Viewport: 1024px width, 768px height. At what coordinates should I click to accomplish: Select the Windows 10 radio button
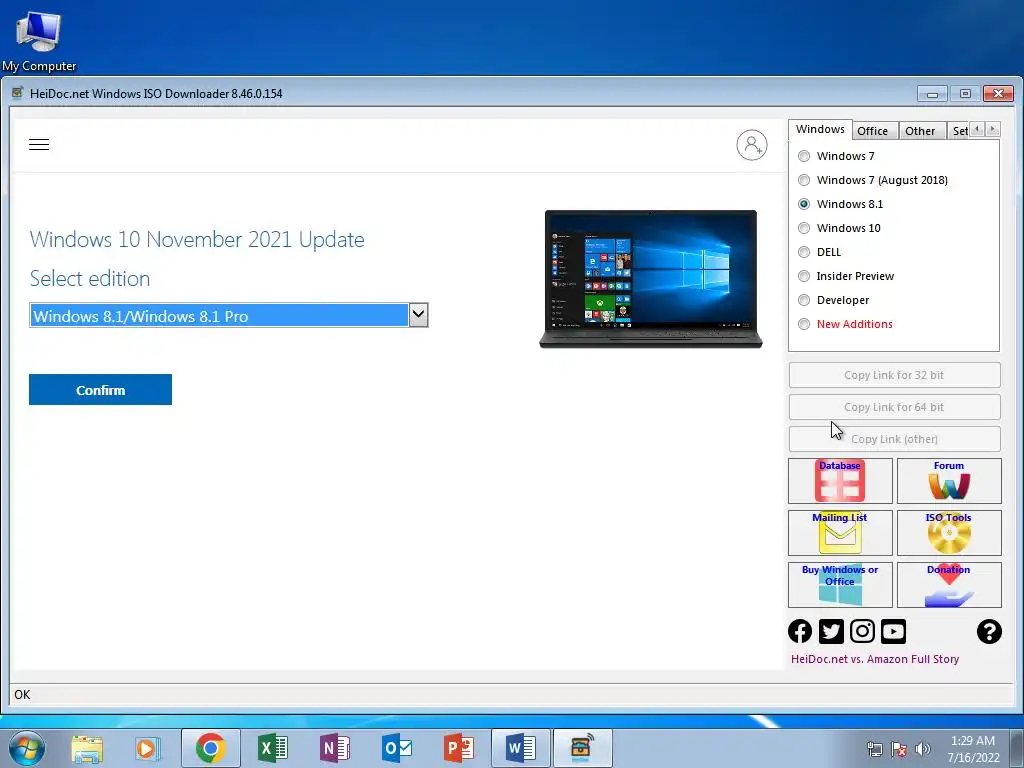point(804,228)
